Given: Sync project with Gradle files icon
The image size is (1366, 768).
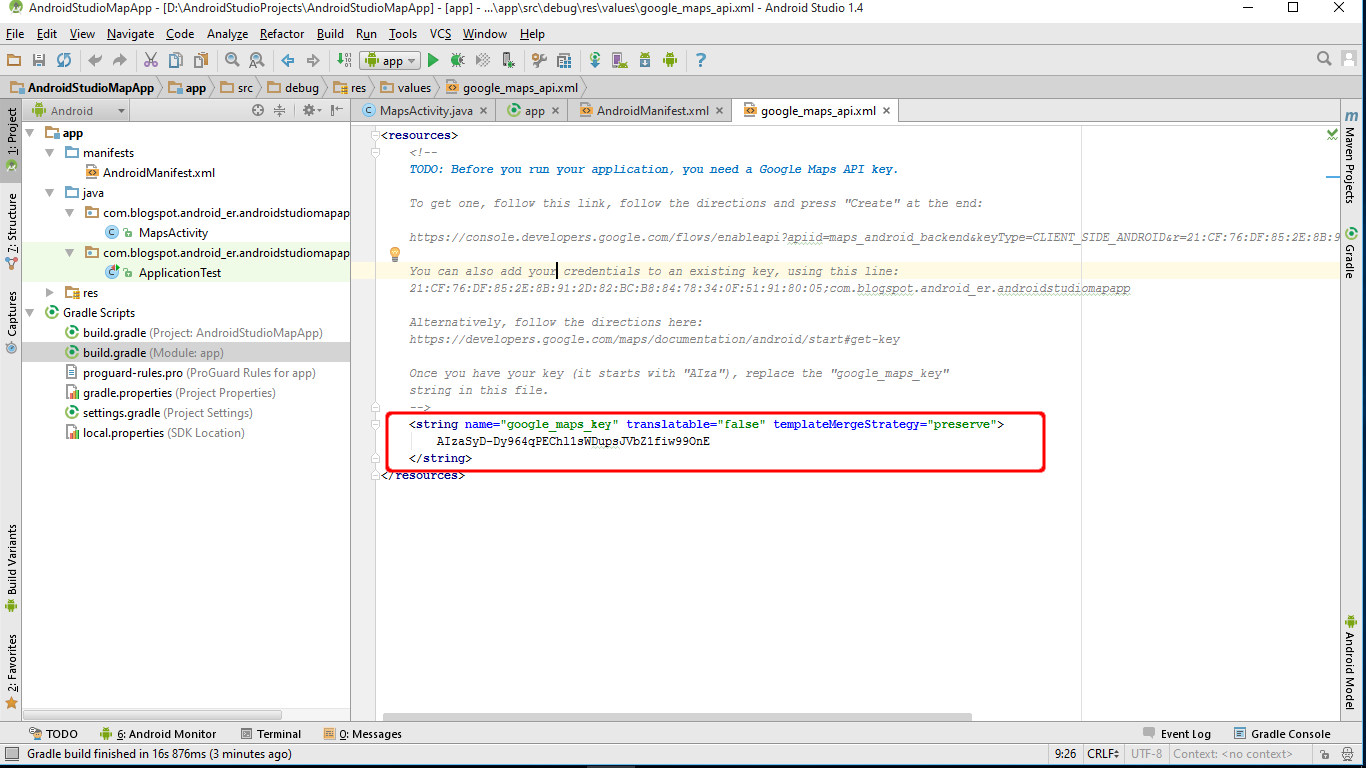Looking at the screenshot, I should pos(594,60).
